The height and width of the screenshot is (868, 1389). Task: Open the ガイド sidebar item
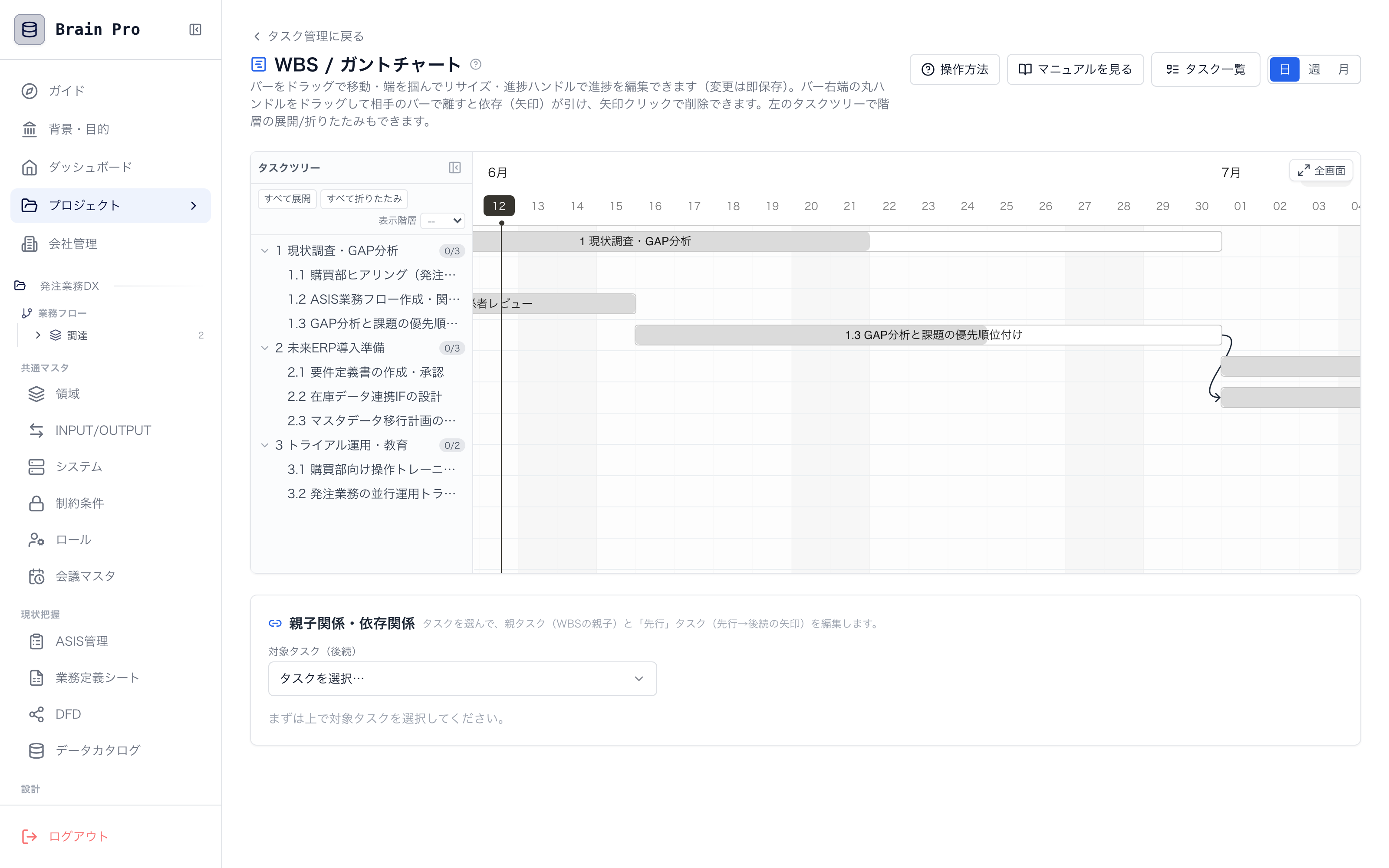[110, 91]
